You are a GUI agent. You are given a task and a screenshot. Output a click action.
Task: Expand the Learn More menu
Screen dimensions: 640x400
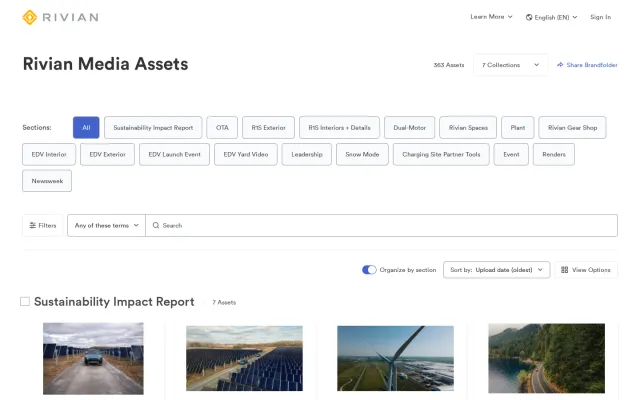click(x=491, y=17)
